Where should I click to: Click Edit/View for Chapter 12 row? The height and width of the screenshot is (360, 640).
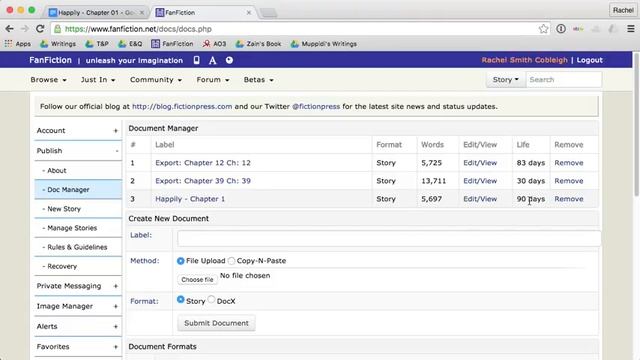[x=480, y=163]
